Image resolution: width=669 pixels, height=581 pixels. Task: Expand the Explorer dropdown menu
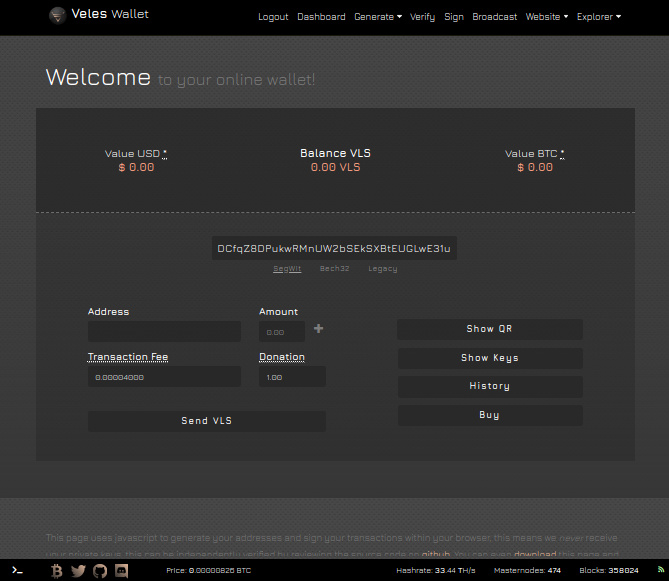[599, 17]
